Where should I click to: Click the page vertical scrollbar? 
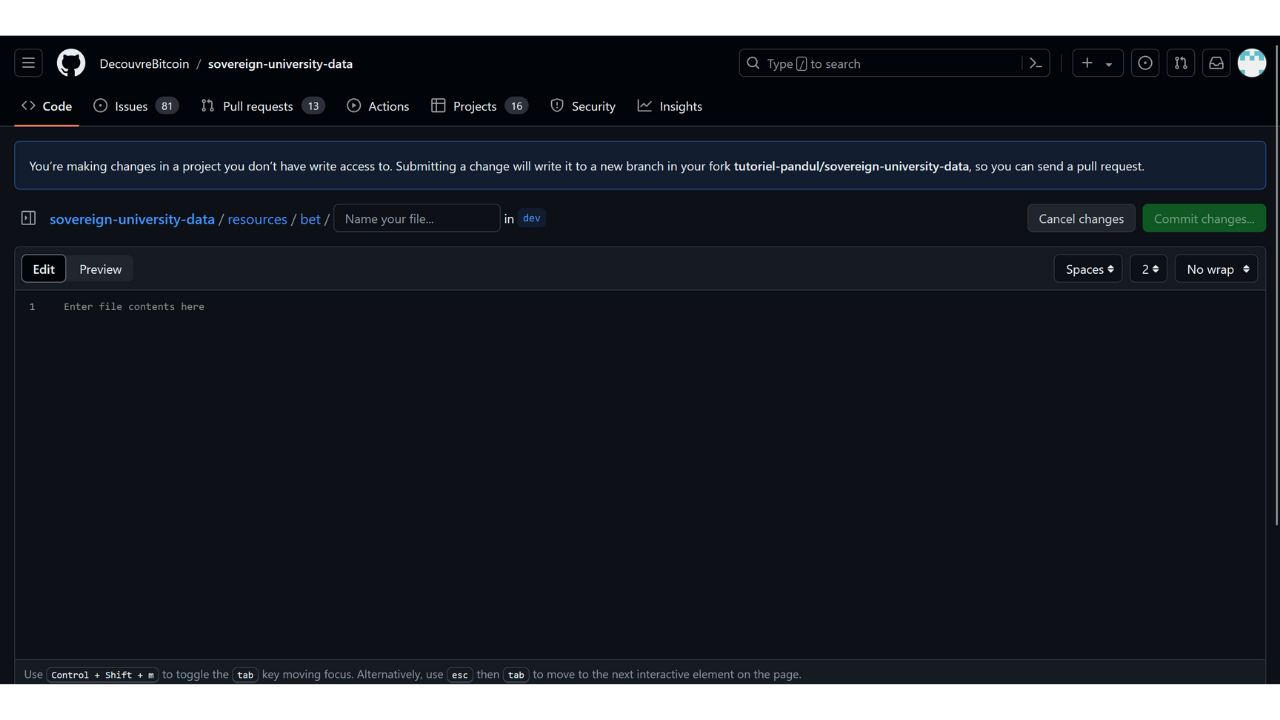[1275, 300]
